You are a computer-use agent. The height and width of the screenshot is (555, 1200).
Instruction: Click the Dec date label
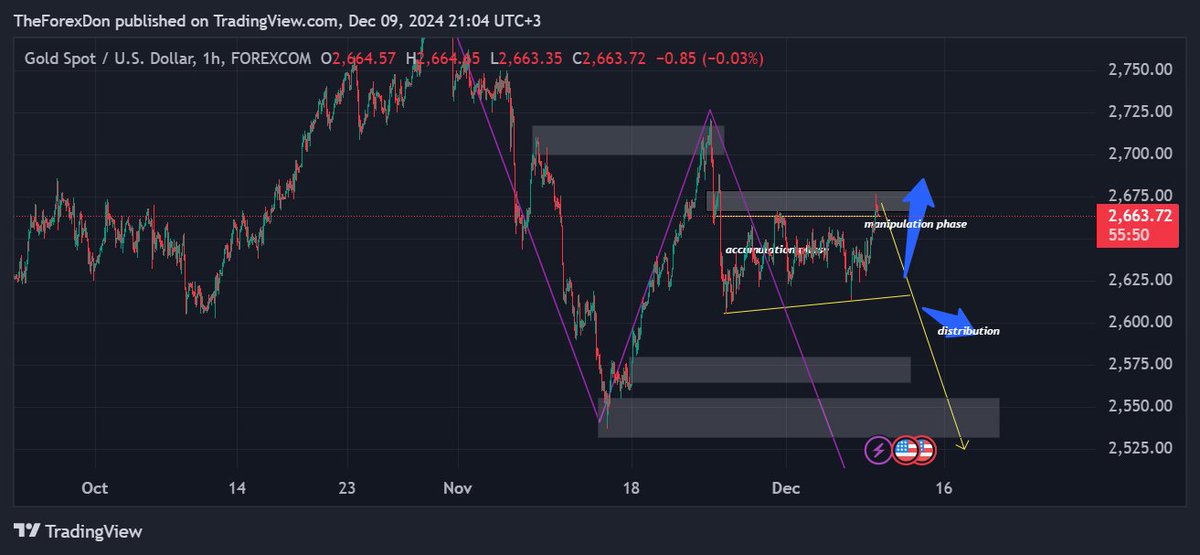coord(786,488)
